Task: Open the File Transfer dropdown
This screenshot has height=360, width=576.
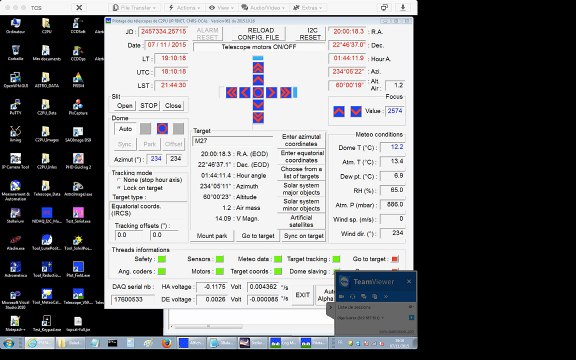Action: click(134, 8)
